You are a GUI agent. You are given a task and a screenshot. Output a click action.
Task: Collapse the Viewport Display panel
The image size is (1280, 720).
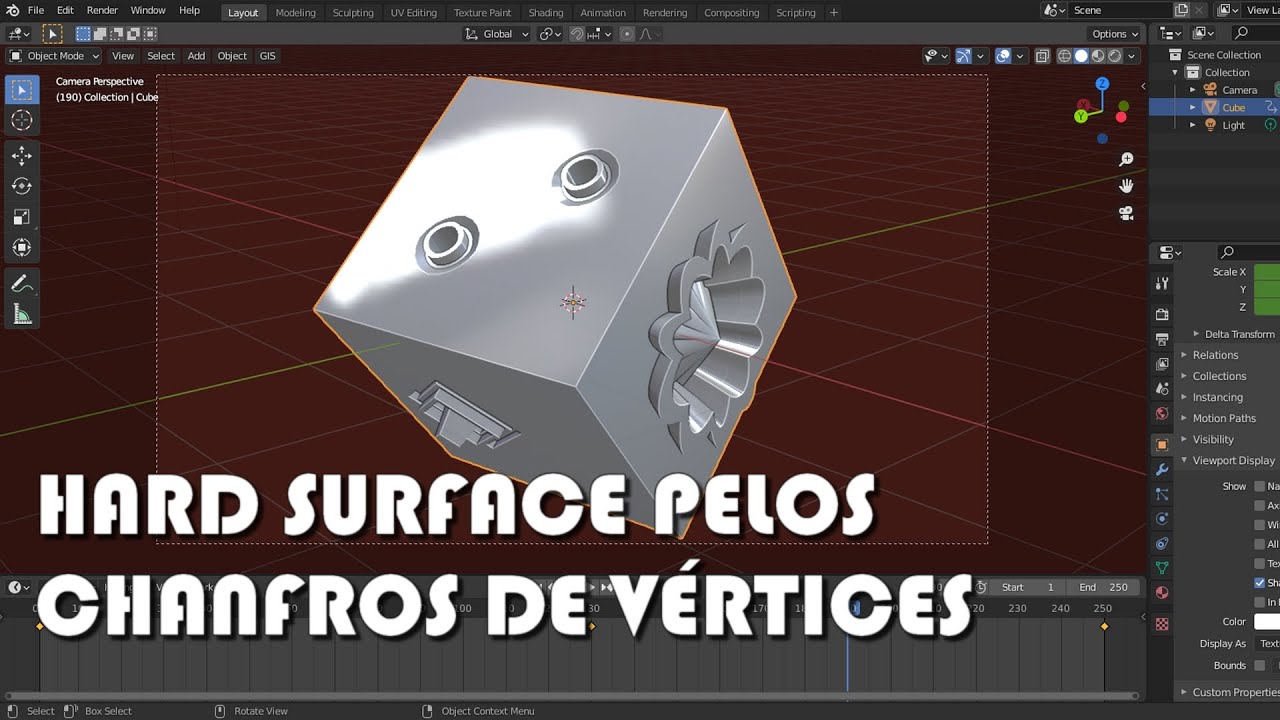(x=1232, y=460)
